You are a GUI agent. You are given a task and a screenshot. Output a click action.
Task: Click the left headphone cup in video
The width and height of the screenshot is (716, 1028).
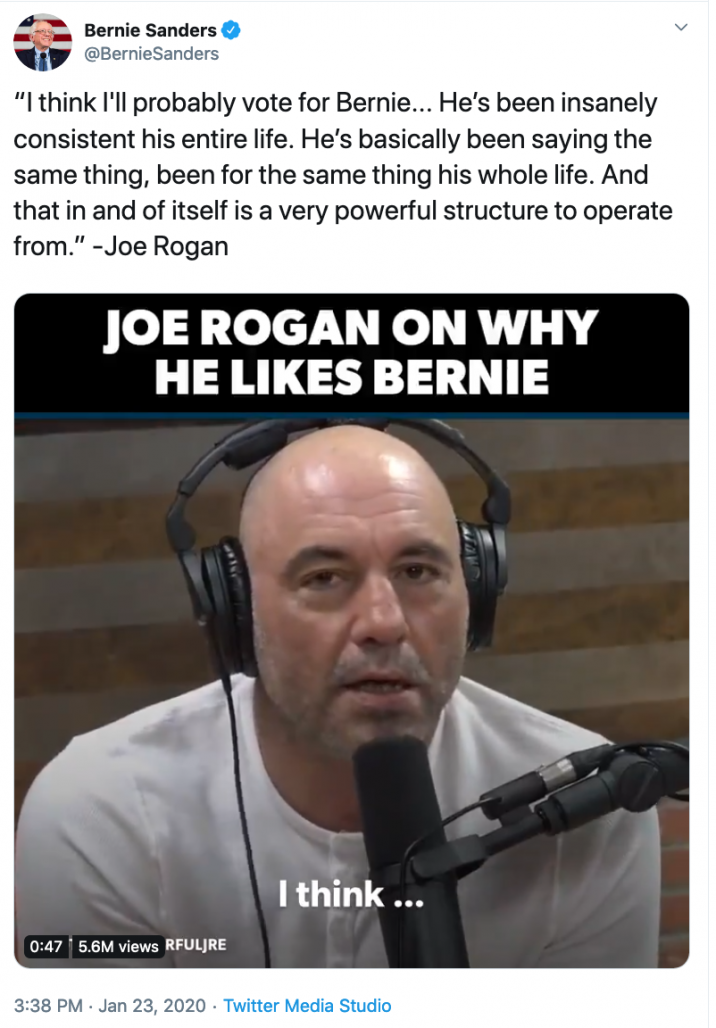point(220,603)
